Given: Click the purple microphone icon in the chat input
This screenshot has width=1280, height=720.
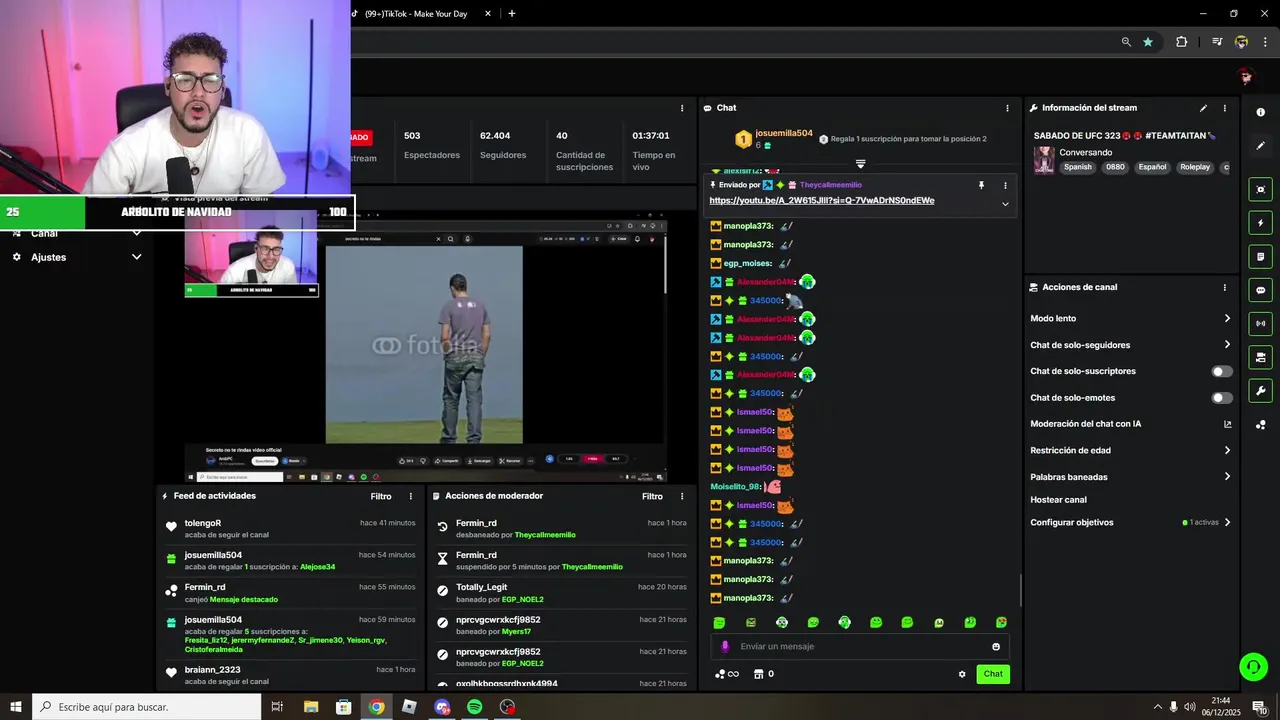Looking at the screenshot, I should point(725,646).
